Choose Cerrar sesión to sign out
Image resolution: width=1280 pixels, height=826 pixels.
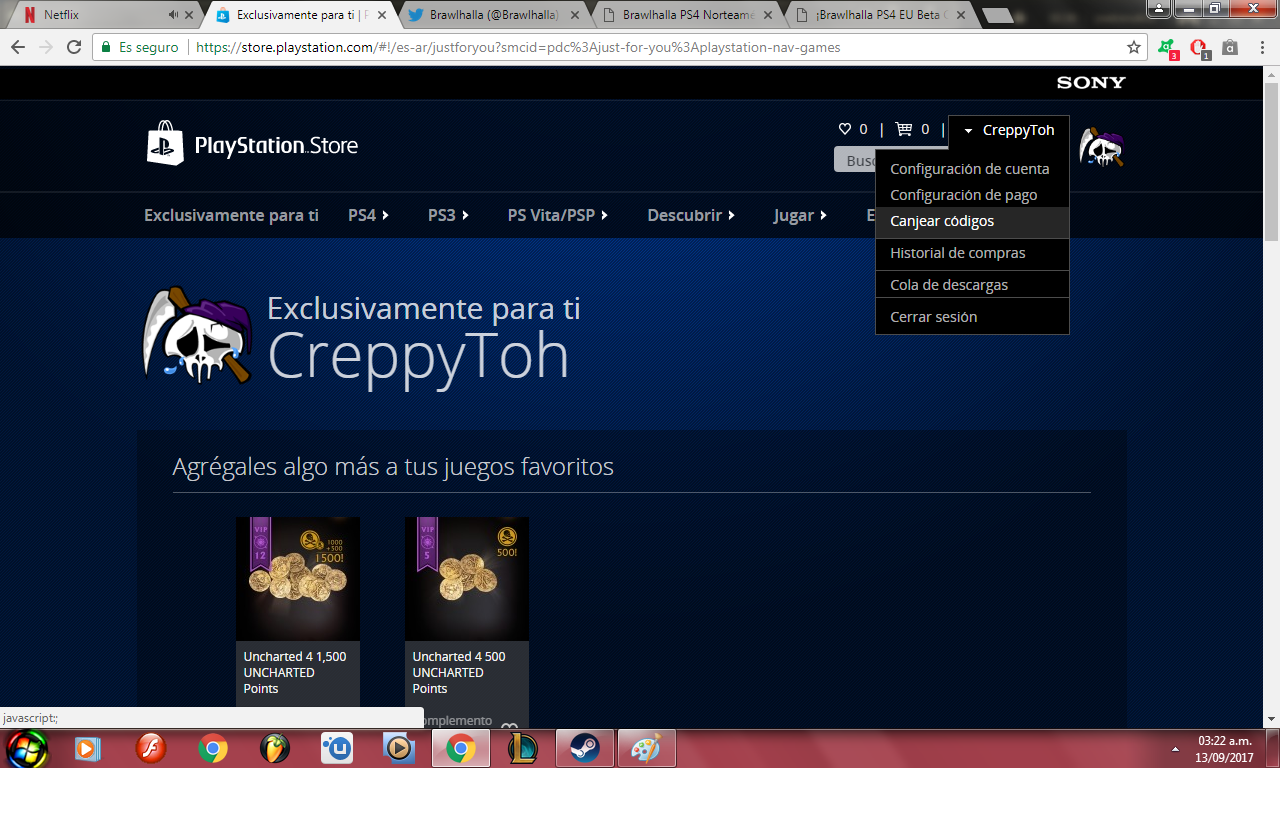pos(972,317)
